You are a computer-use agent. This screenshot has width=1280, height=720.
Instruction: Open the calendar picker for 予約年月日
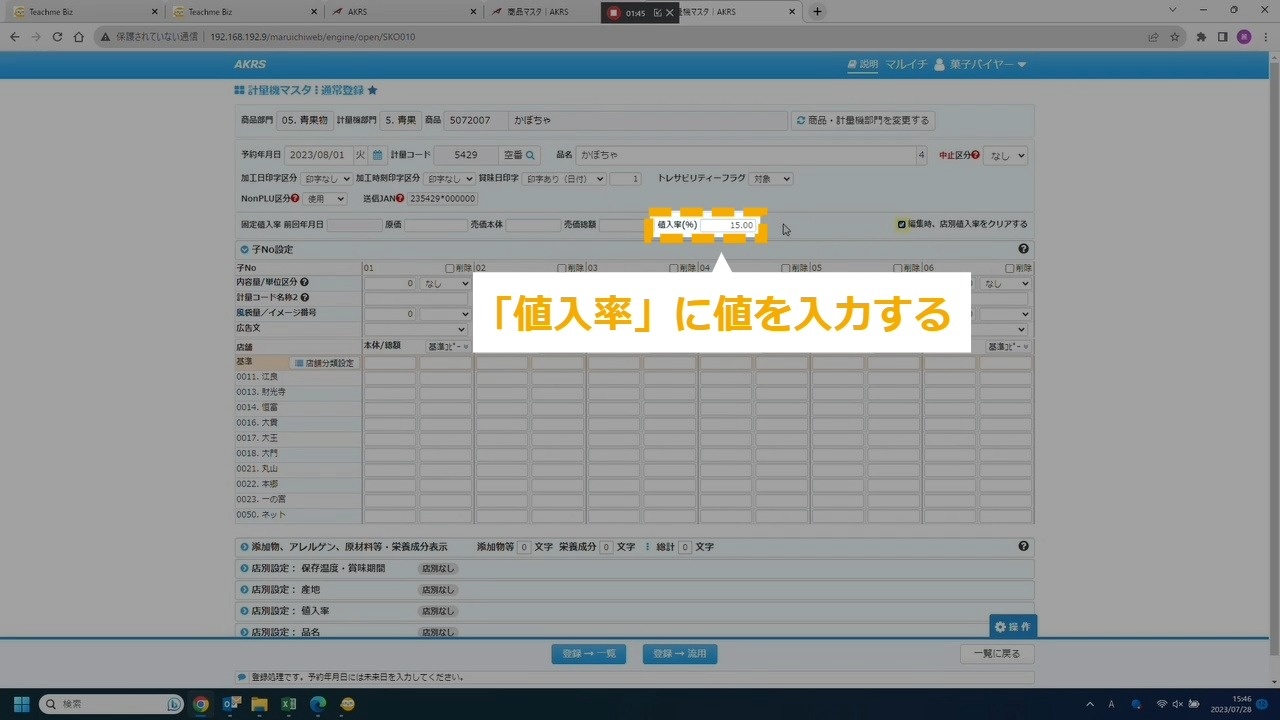tap(377, 155)
